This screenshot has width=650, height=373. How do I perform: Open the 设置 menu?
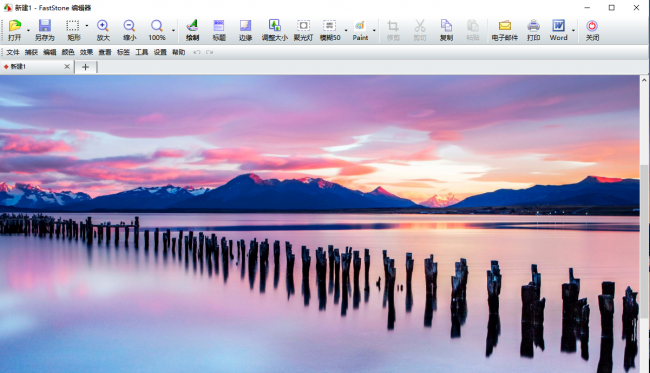coord(160,52)
